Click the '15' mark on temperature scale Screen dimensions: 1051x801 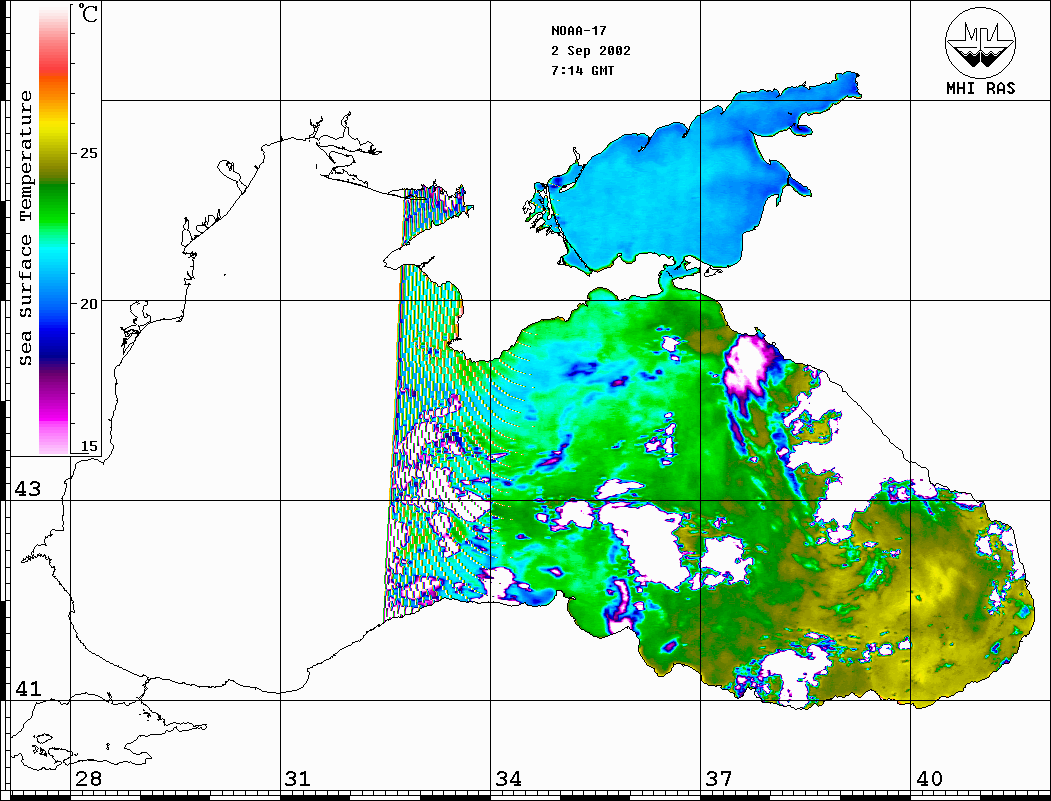click(x=88, y=446)
